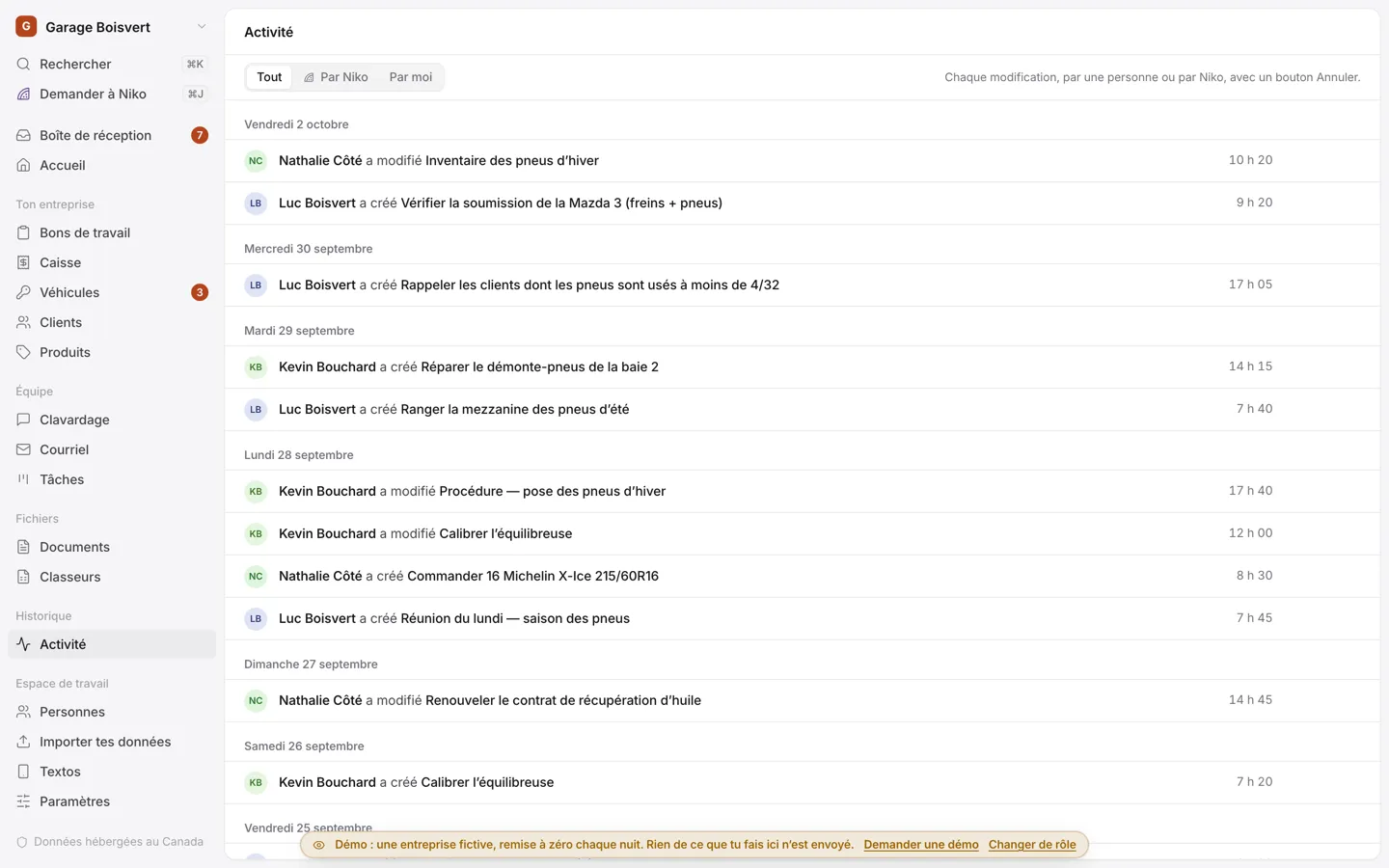Viewport: 1389px width, 868px height.
Task: Open Réunion du lundi — saison des pneus
Action: (803, 619)
